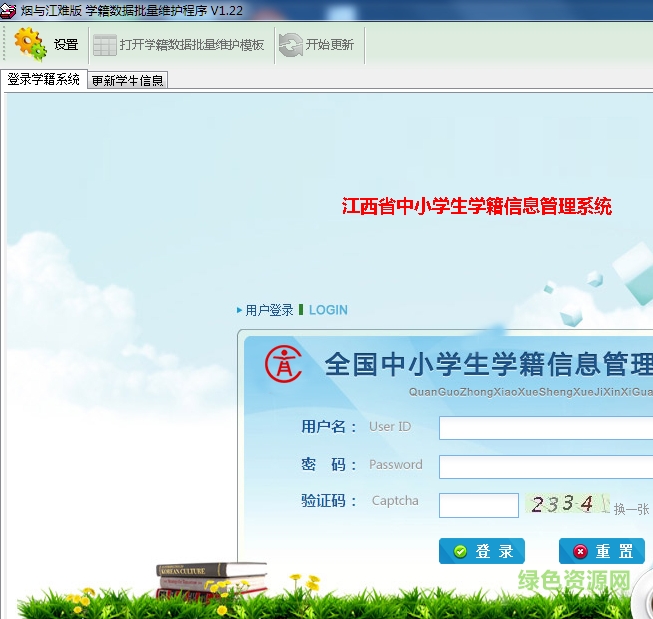Click the 设置 toolbar label

pyautogui.click(x=66, y=45)
